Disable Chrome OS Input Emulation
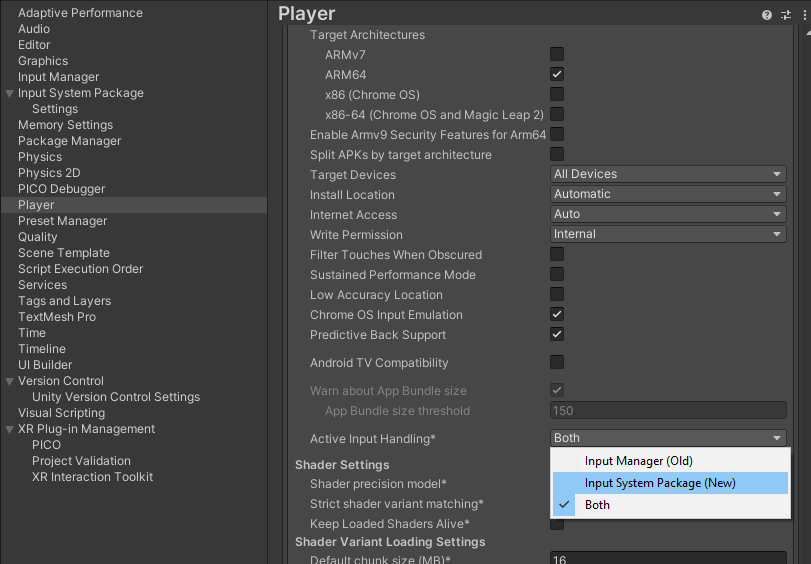 [557, 314]
